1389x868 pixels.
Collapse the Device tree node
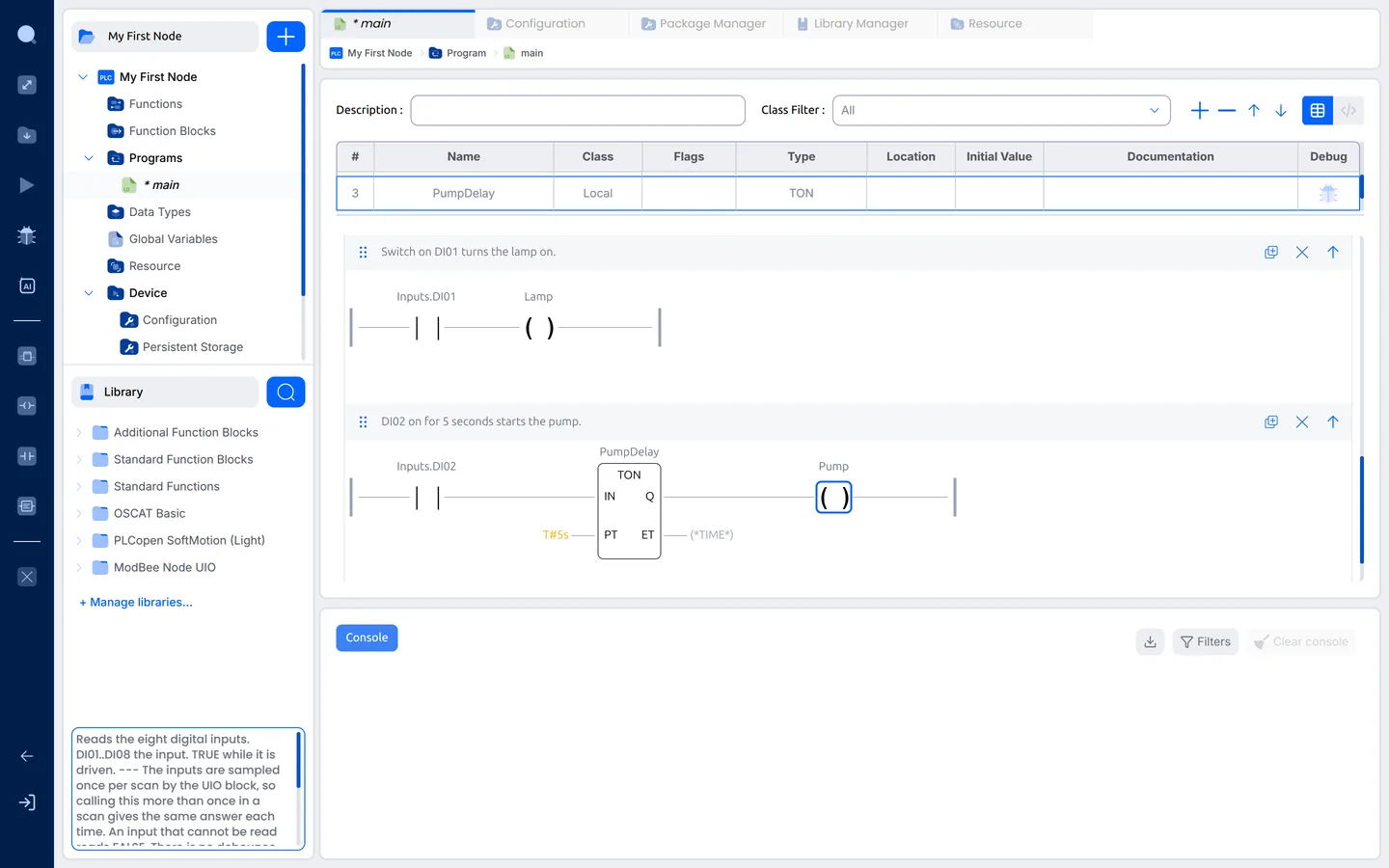[x=89, y=293]
